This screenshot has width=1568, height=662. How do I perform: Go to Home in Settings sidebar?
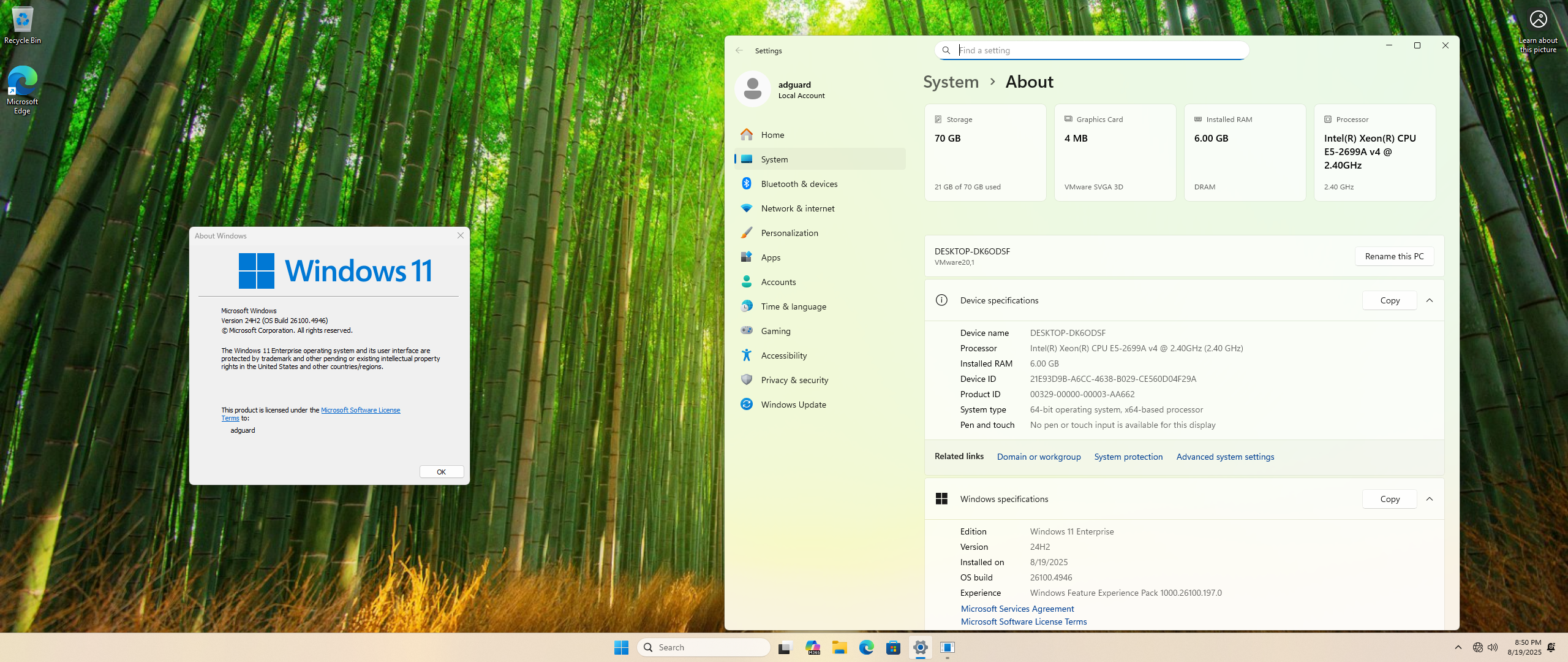coord(820,135)
